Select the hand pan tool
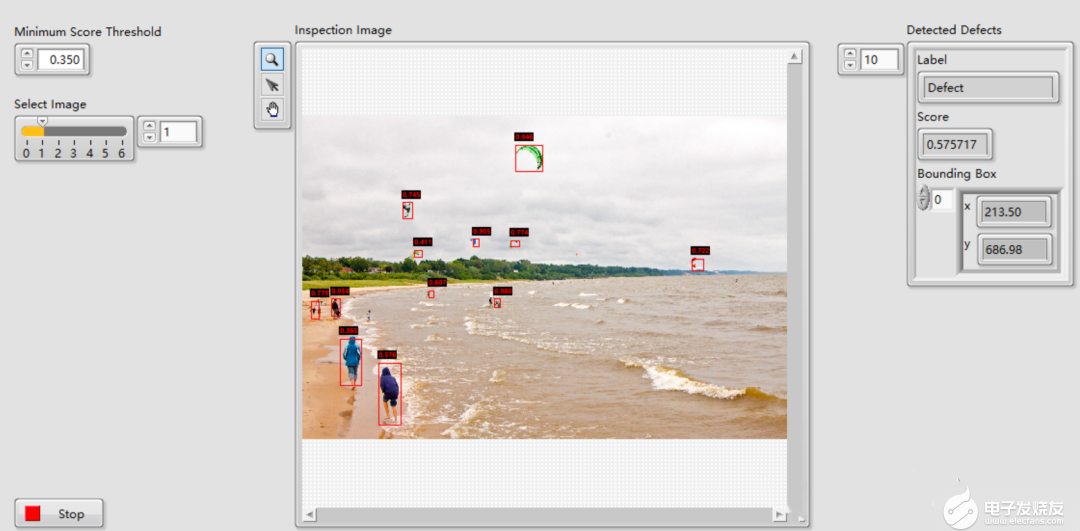 (x=272, y=110)
